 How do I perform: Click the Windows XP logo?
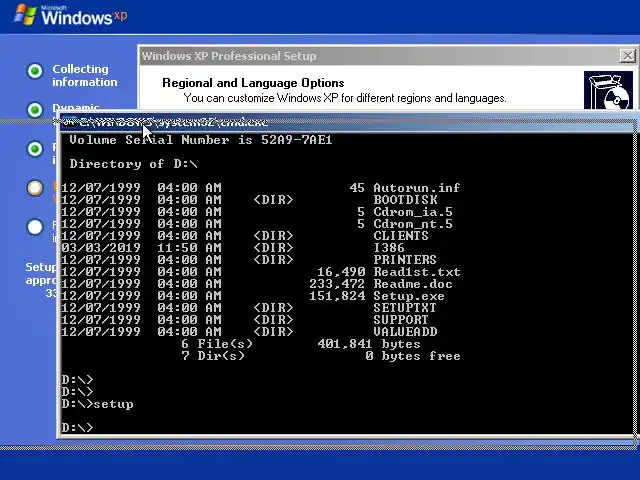point(70,16)
